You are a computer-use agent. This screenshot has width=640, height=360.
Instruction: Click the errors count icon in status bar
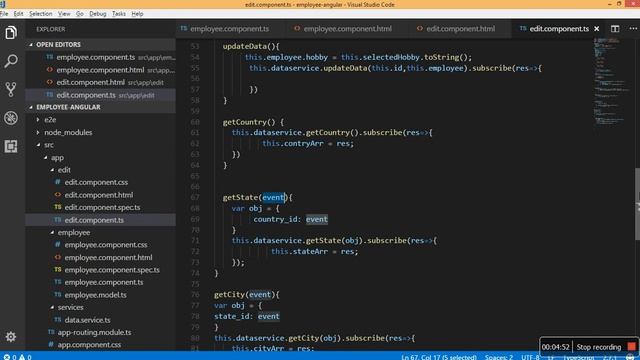tap(7, 357)
